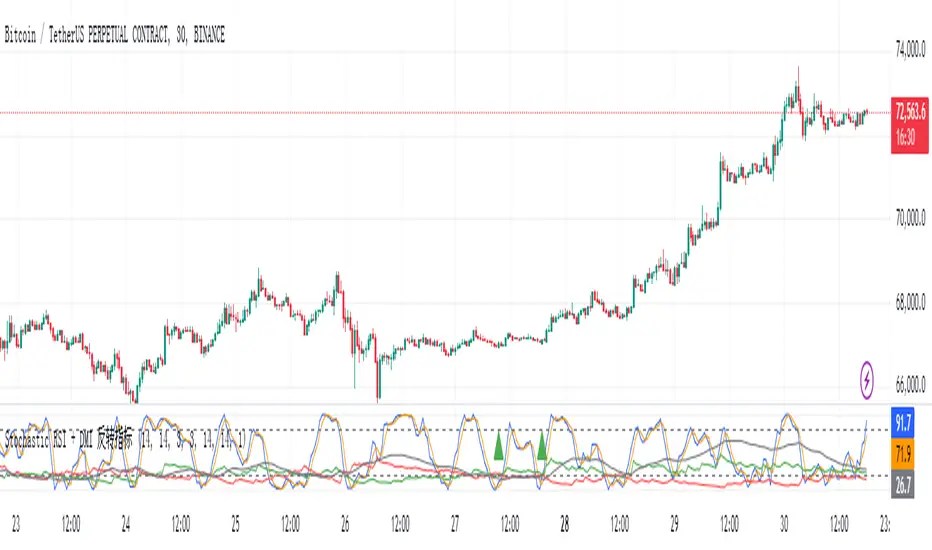This screenshot has height=550, width=932.
Task: Click the date label 26 on time axis
Action: 345,524
